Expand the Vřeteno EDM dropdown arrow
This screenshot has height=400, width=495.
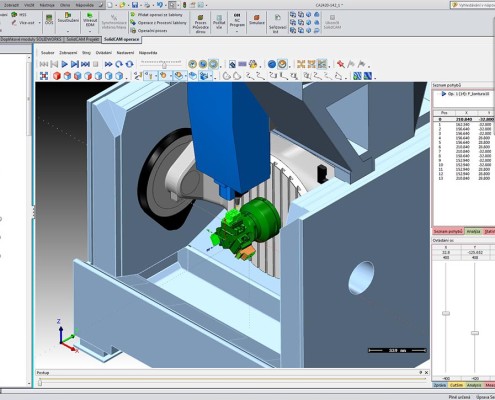[x=90, y=32]
